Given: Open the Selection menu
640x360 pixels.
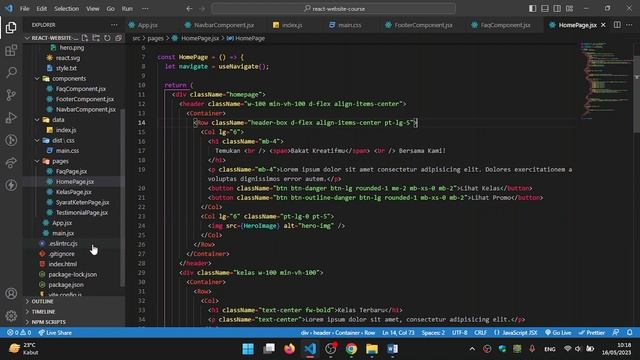Looking at the screenshot, I should click(67, 9).
